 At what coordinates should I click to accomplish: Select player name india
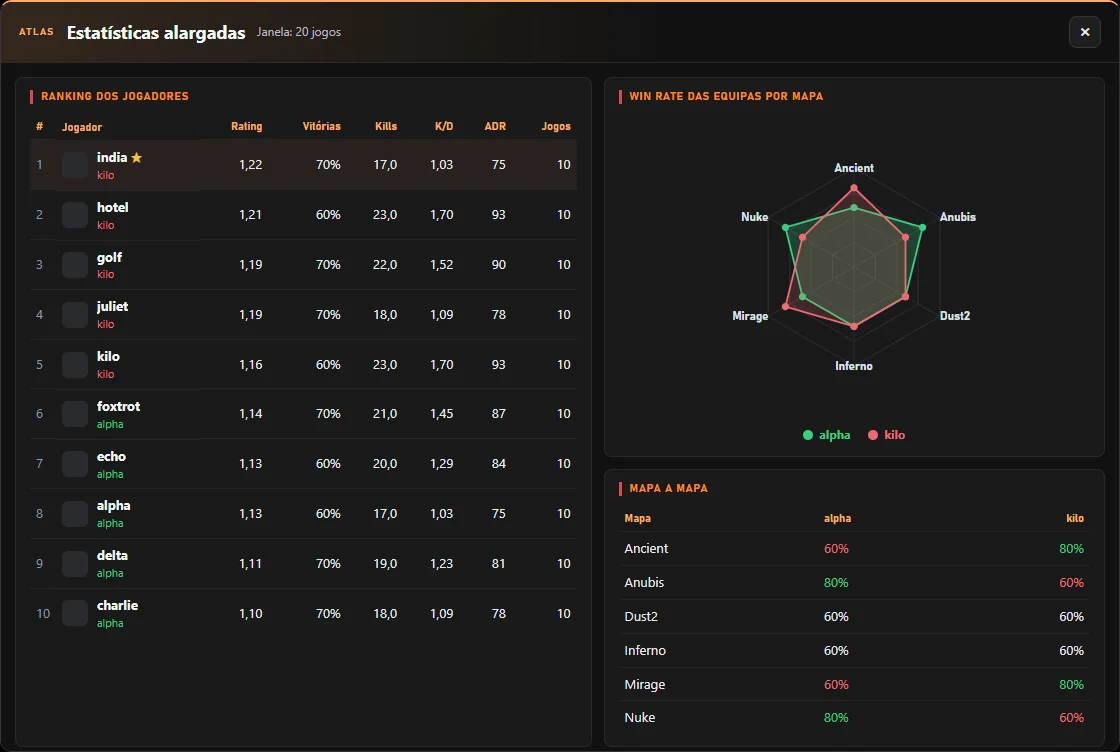pyautogui.click(x=112, y=157)
